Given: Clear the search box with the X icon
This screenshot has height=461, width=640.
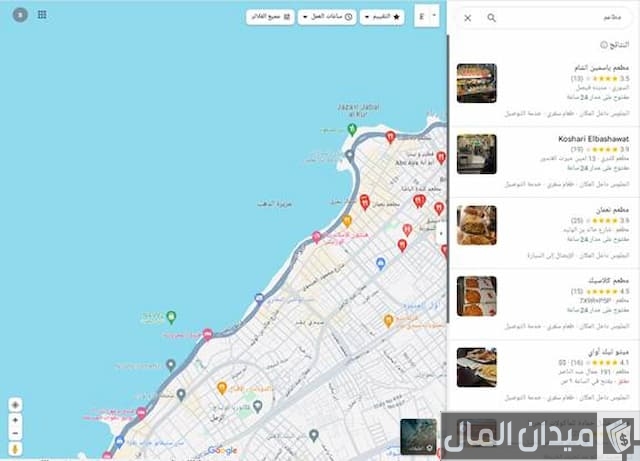Looking at the screenshot, I should (468, 18).
